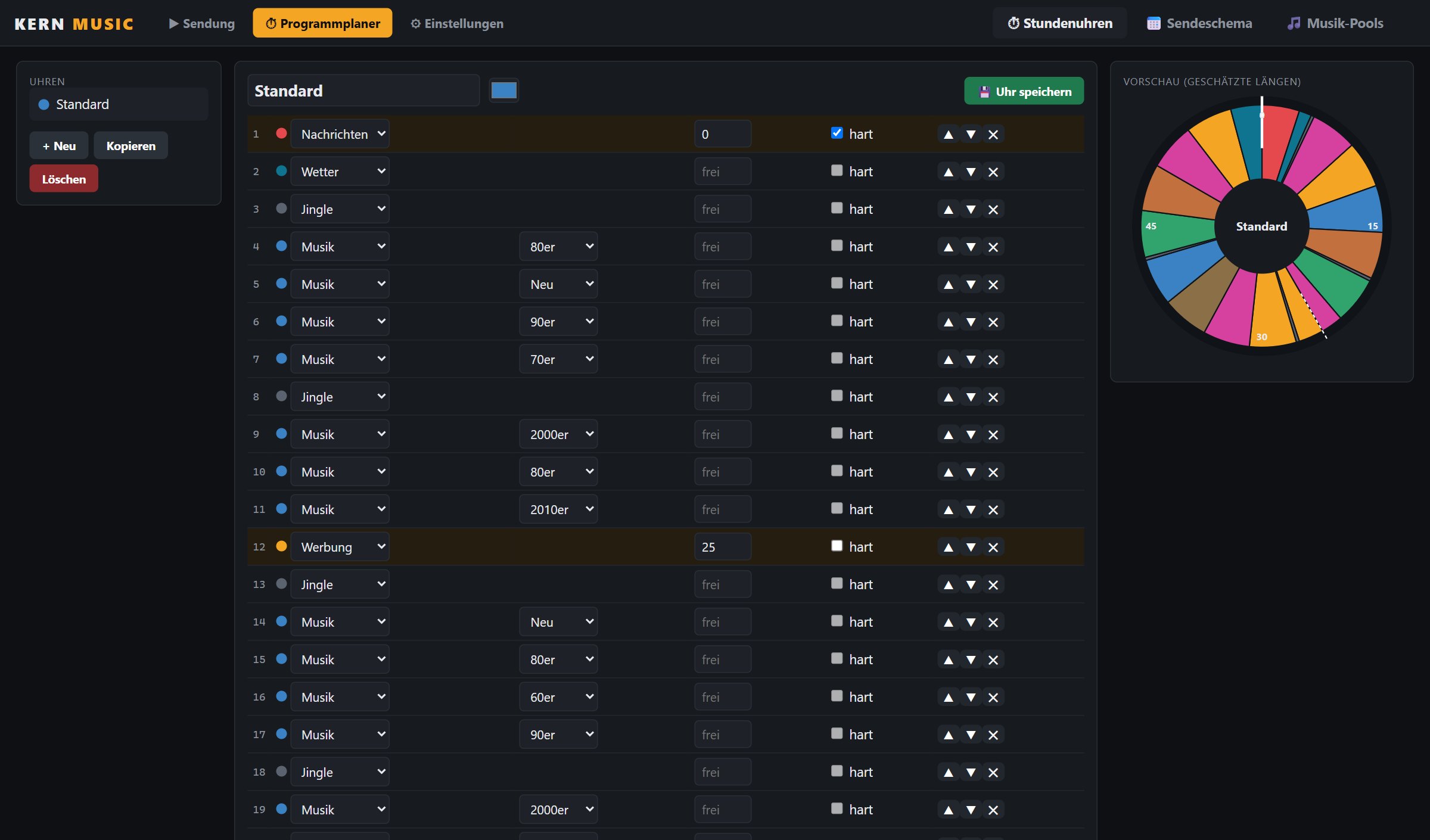Delete row 8 Jingle
The height and width of the screenshot is (840, 1430).
[x=993, y=397]
